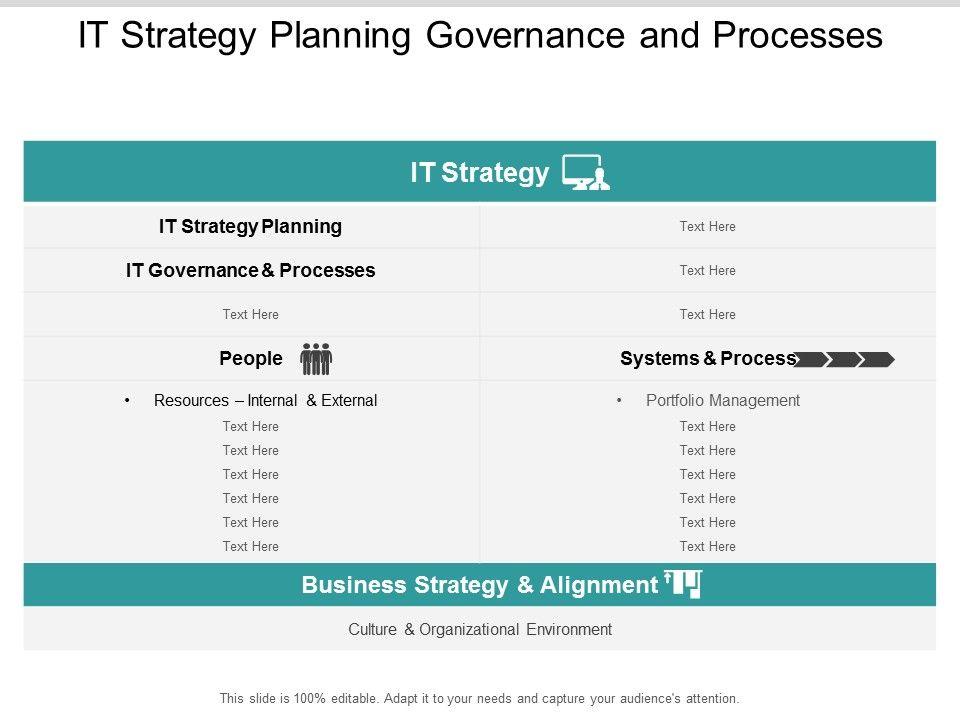
Task: Select the IT Strategy header banner
Action: coord(480,172)
